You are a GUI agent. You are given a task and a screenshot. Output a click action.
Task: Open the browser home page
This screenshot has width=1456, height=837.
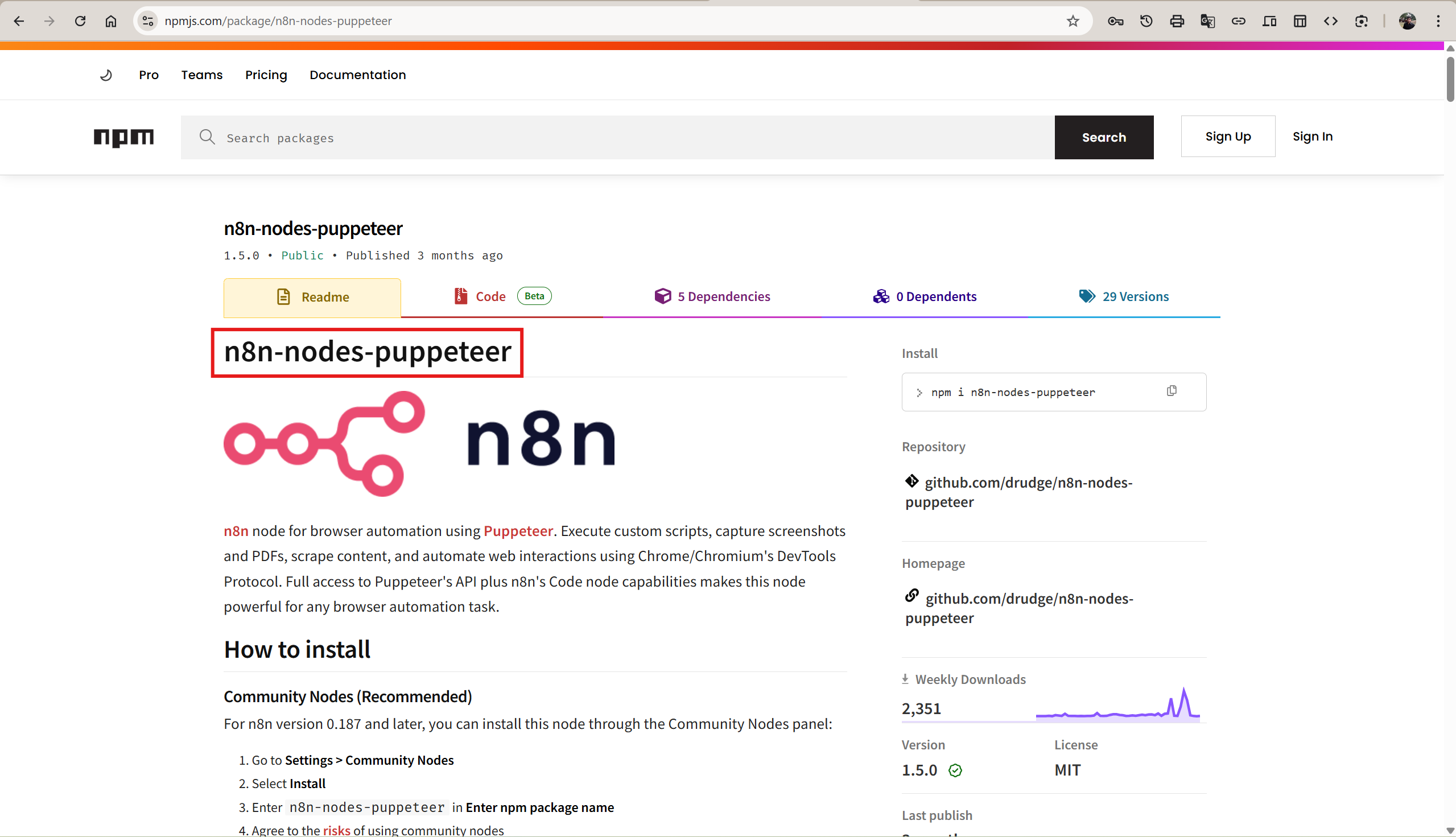pyautogui.click(x=111, y=21)
